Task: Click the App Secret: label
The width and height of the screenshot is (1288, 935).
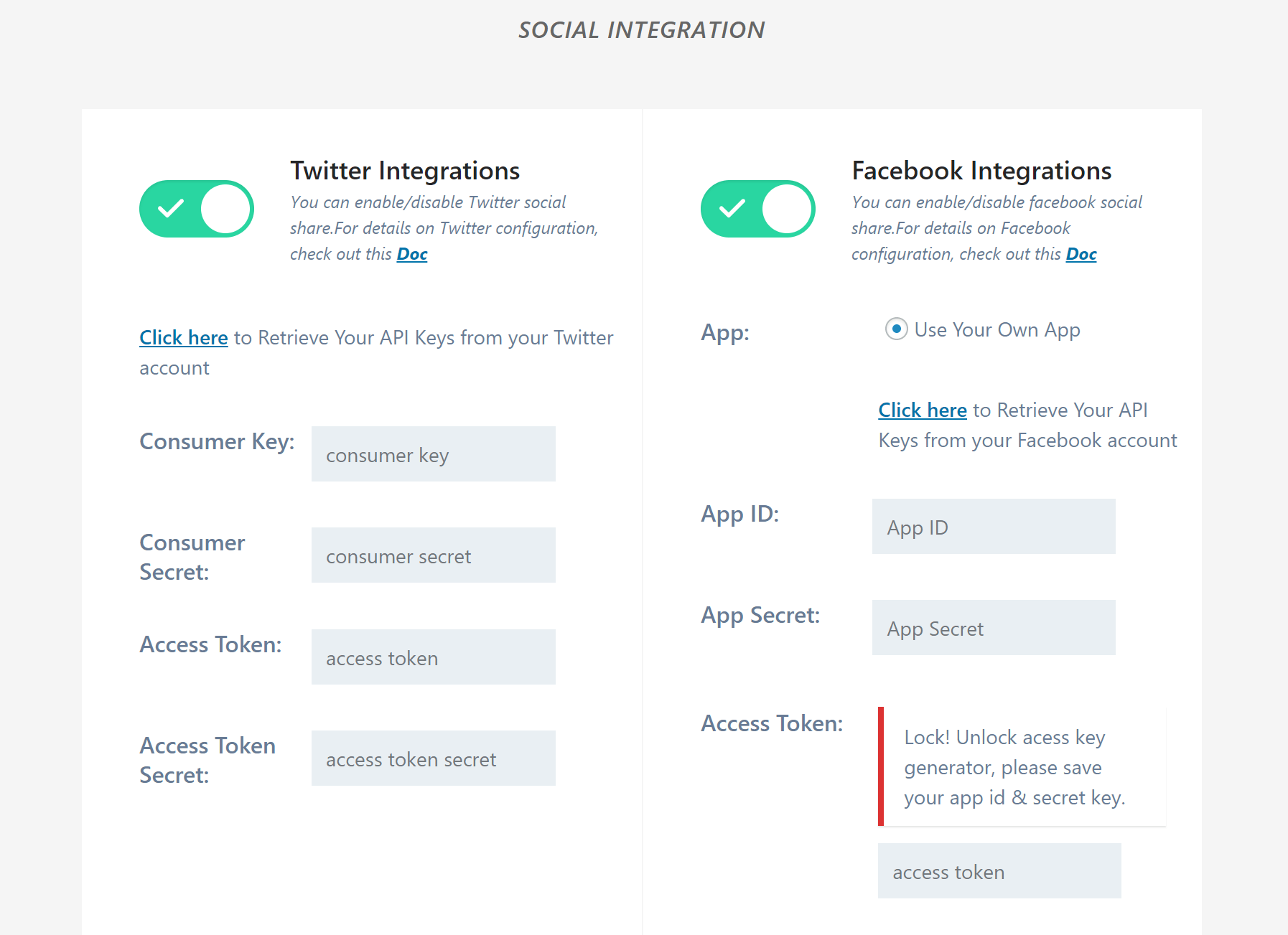Action: pyautogui.click(x=760, y=615)
